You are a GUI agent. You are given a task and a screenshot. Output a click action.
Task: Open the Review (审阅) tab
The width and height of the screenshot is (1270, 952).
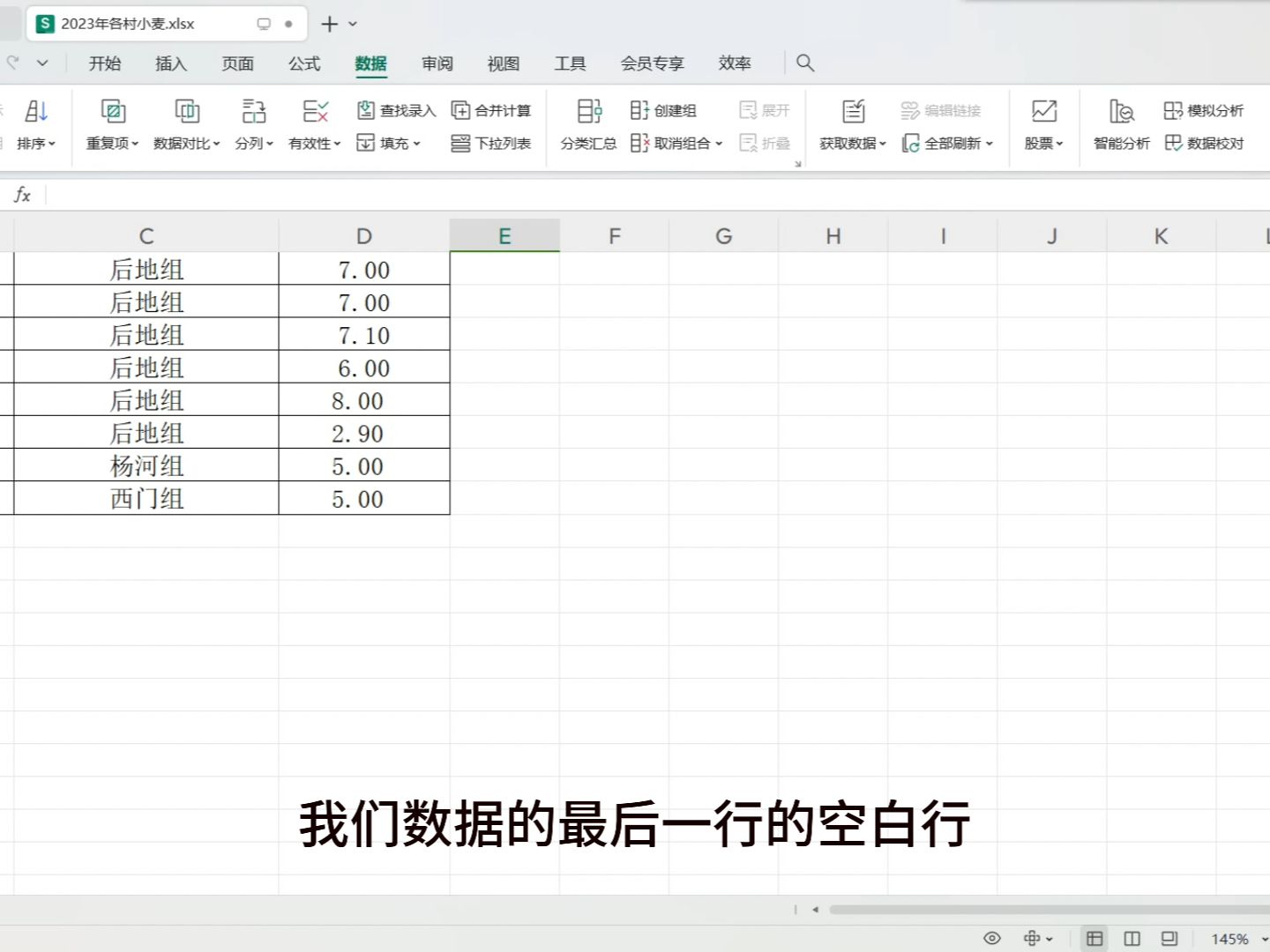coord(437,63)
